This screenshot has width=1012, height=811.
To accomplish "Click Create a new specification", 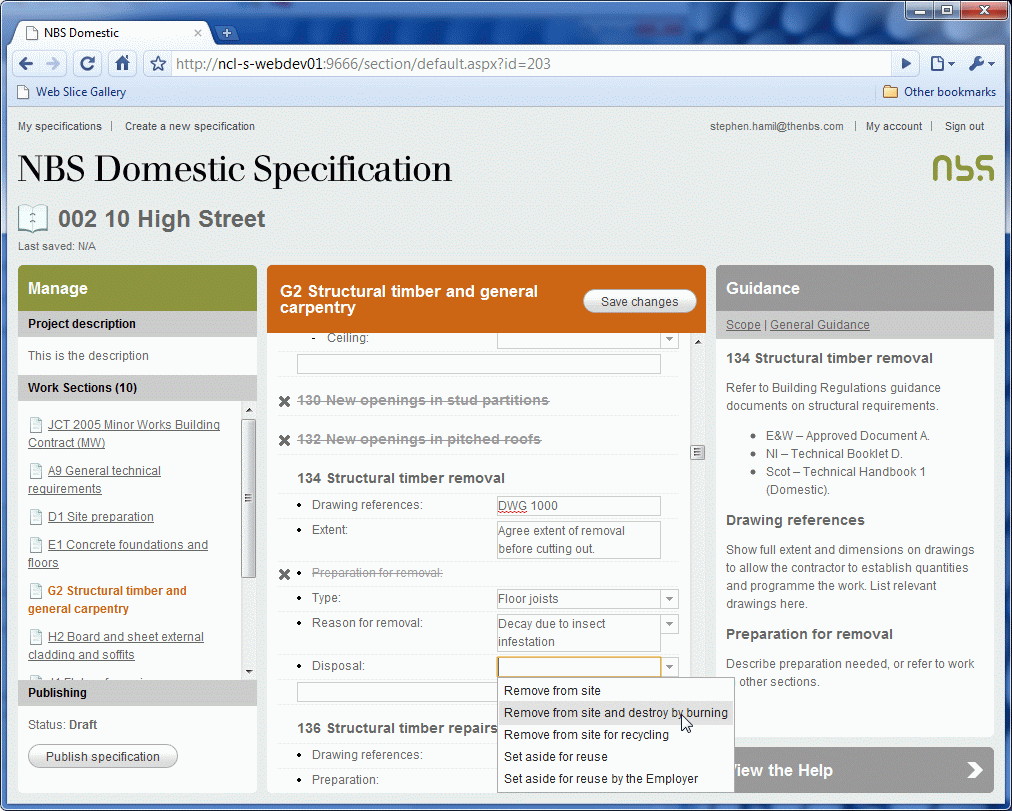I will pyautogui.click(x=190, y=126).
